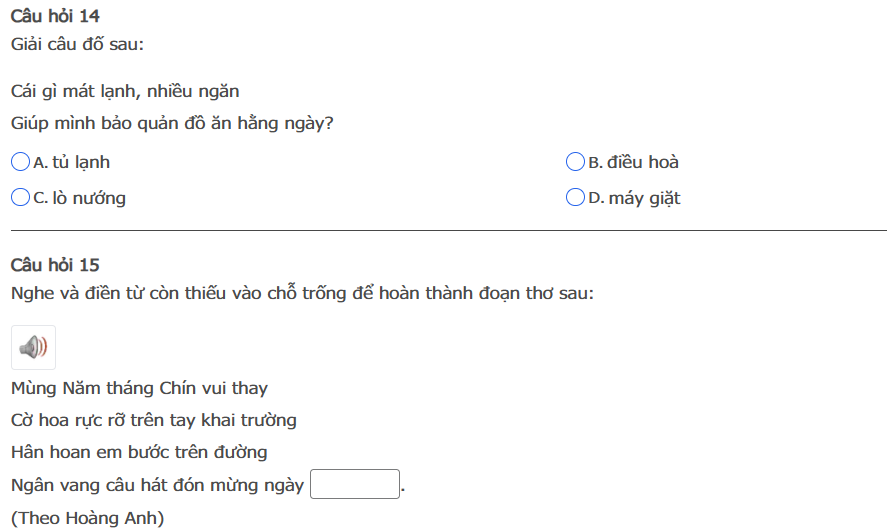Image resolution: width=887 pixels, height=531 pixels.
Task: Click the 'Nghe và điền từ' instruction text
Action: click(x=302, y=294)
